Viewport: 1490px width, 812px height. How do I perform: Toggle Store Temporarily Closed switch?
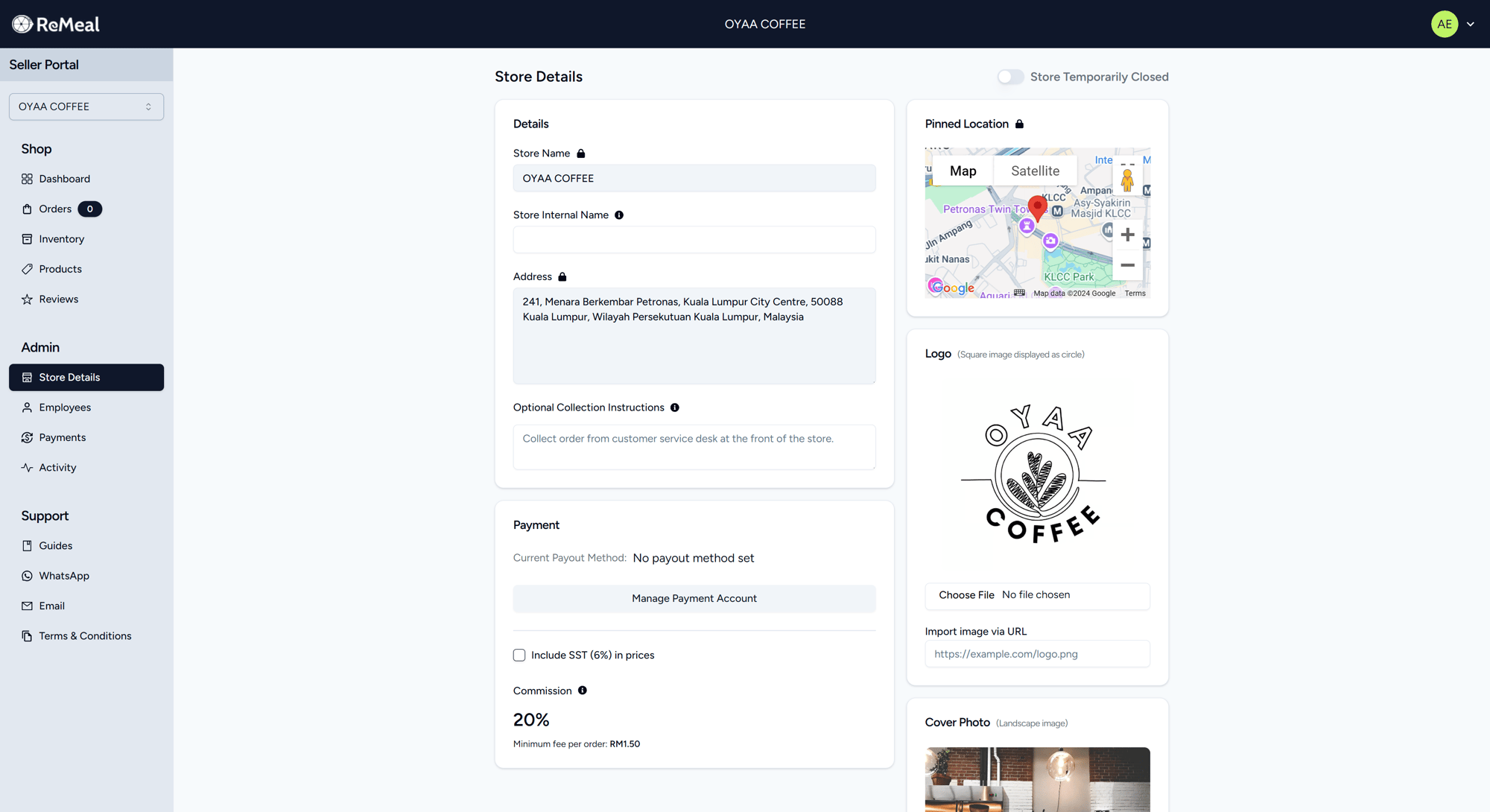(1010, 77)
